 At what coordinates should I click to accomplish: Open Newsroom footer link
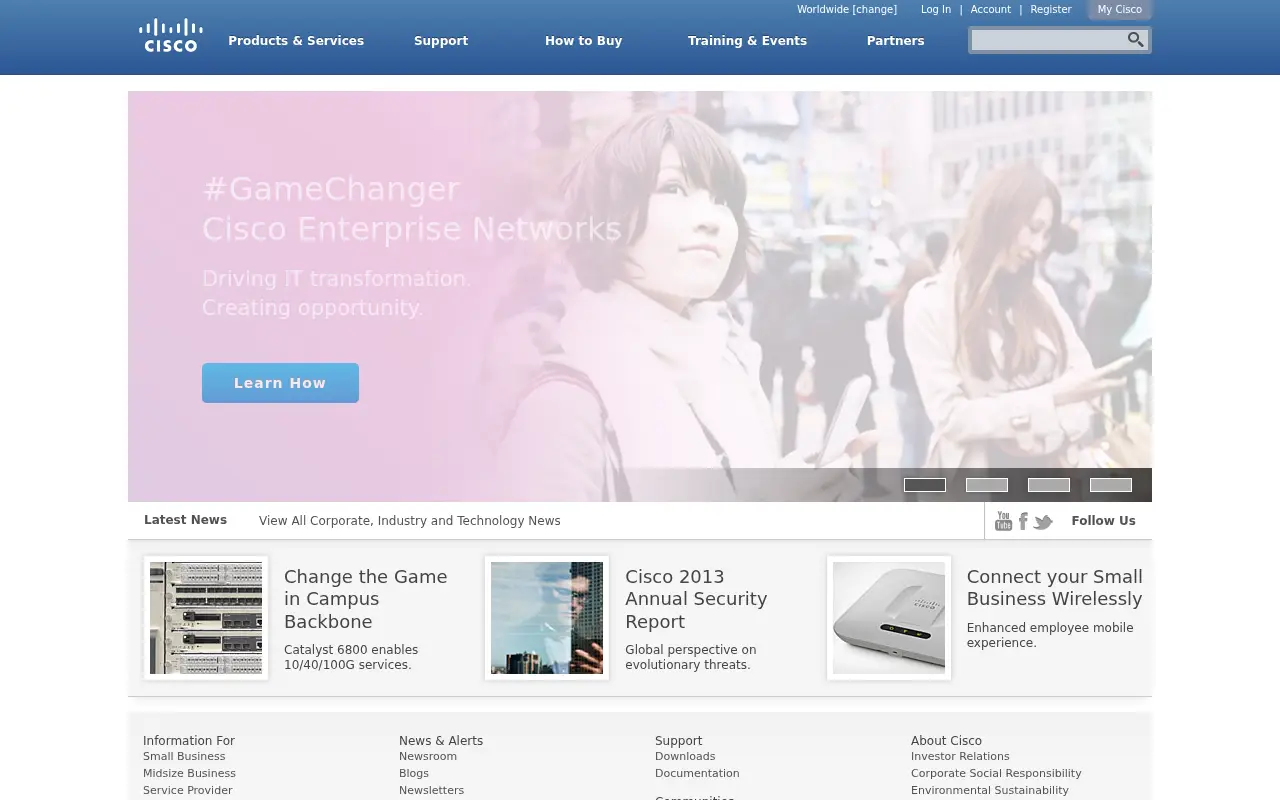click(428, 757)
